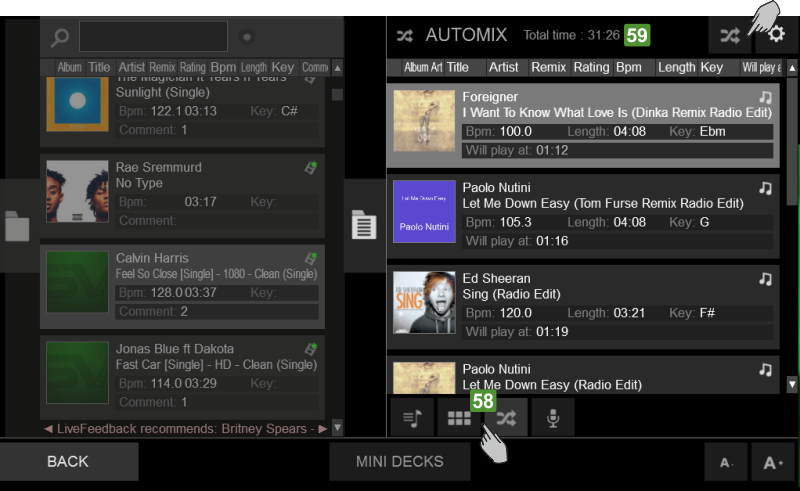Open the Automix settings gear
This screenshot has width=800, height=491.
[x=776, y=35]
